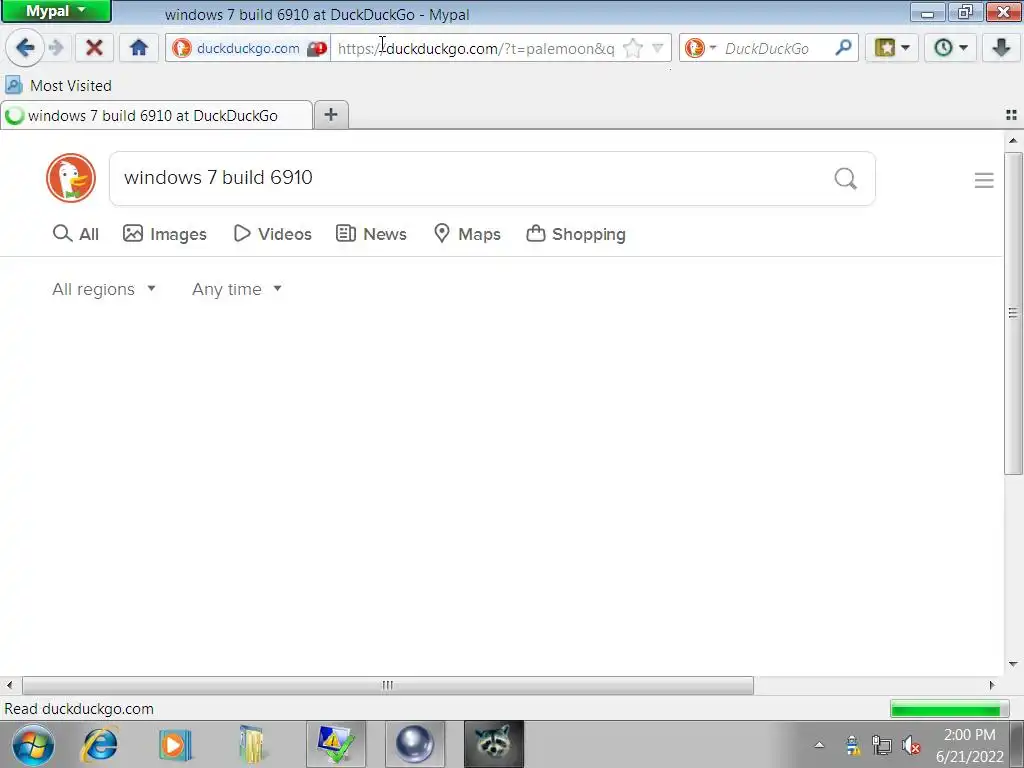The height and width of the screenshot is (768, 1024).
Task: Launch Internet Explorer from the taskbar
Action: (x=100, y=744)
